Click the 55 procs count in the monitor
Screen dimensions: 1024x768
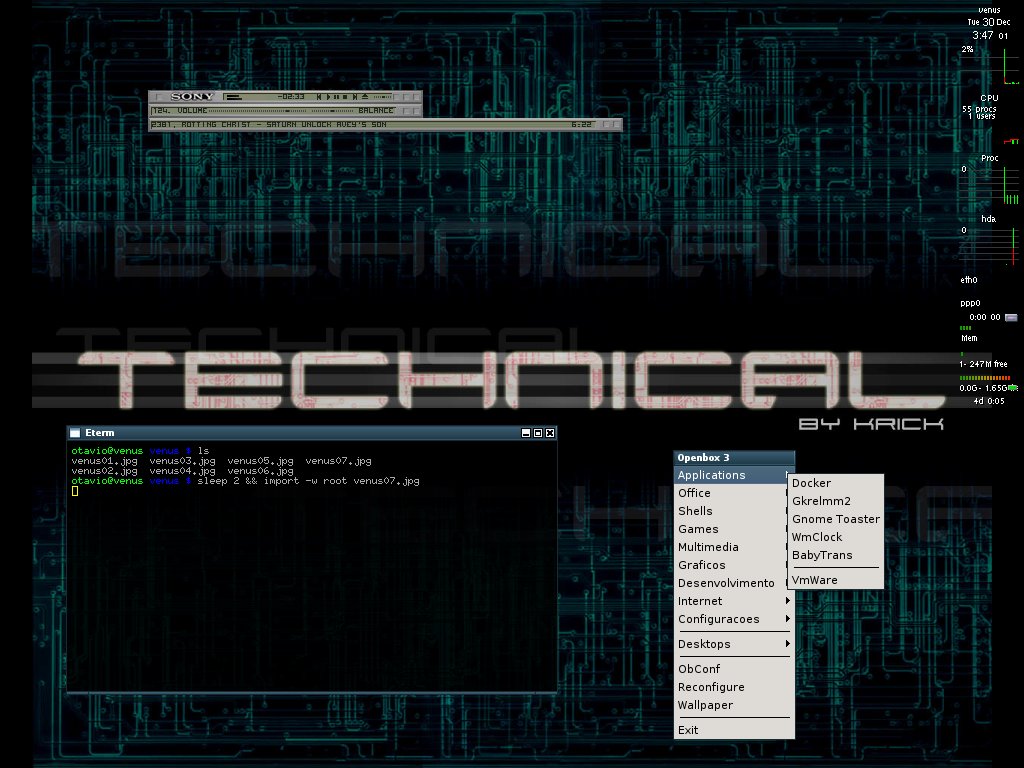979,109
